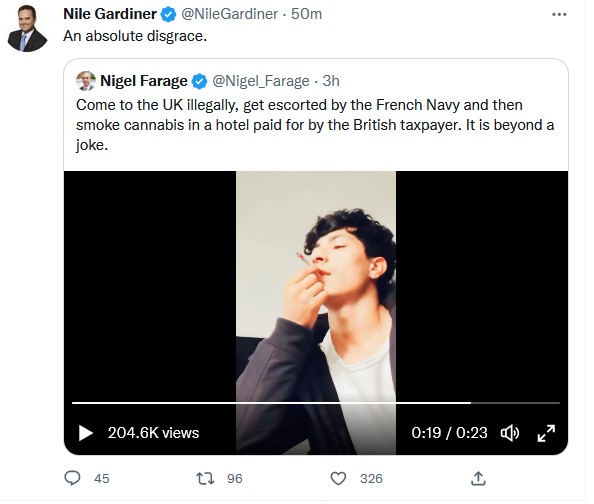Open the quoted tweet text
The image size is (594, 504).
point(315,125)
